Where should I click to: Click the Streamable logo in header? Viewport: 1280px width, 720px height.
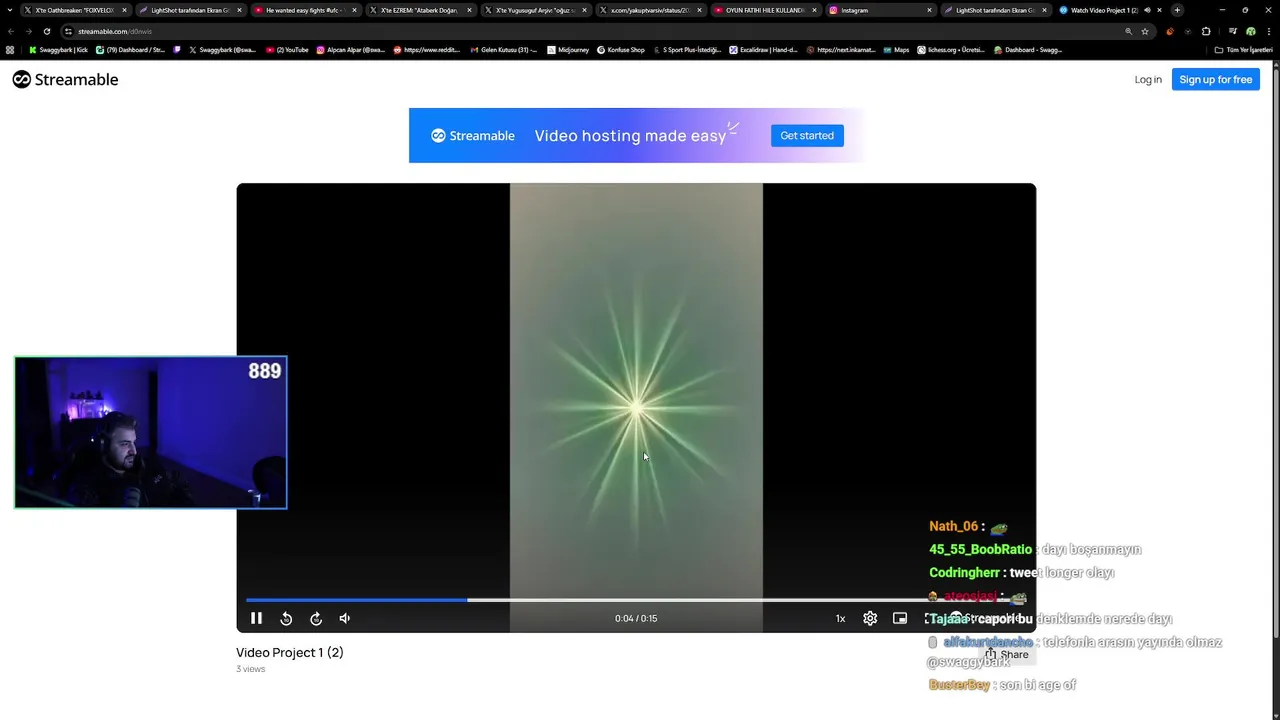65,79
